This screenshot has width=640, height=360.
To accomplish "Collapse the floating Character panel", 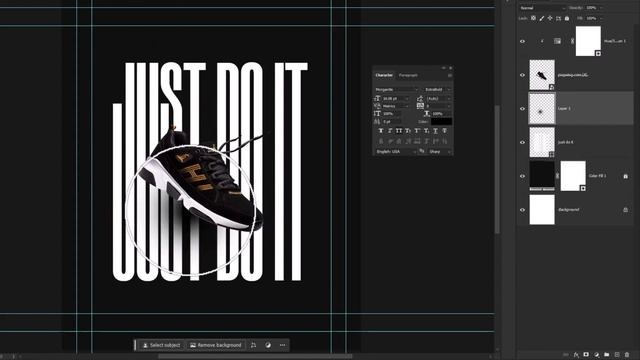I will coord(444,68).
